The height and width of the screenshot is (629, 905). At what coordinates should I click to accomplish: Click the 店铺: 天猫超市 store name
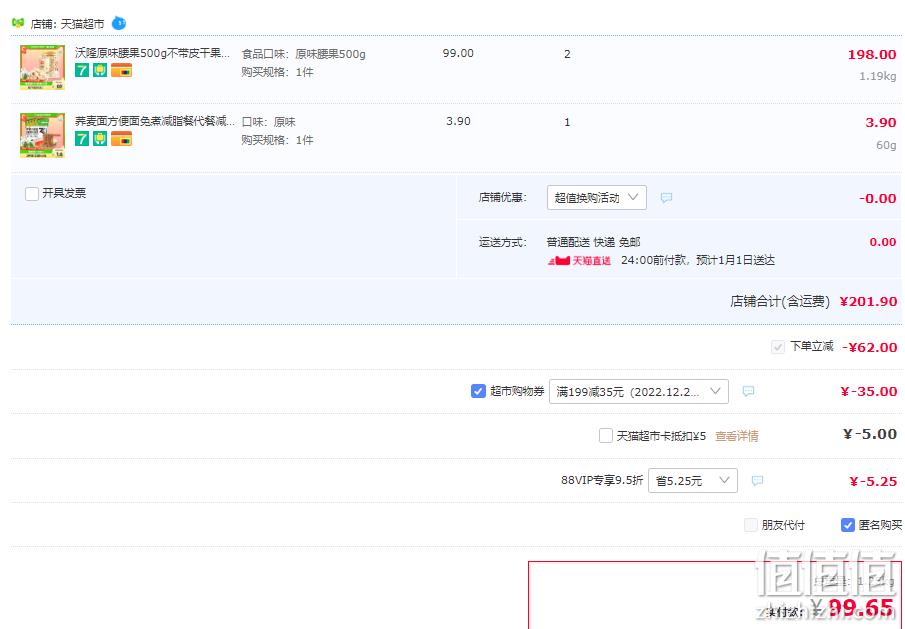click(68, 24)
